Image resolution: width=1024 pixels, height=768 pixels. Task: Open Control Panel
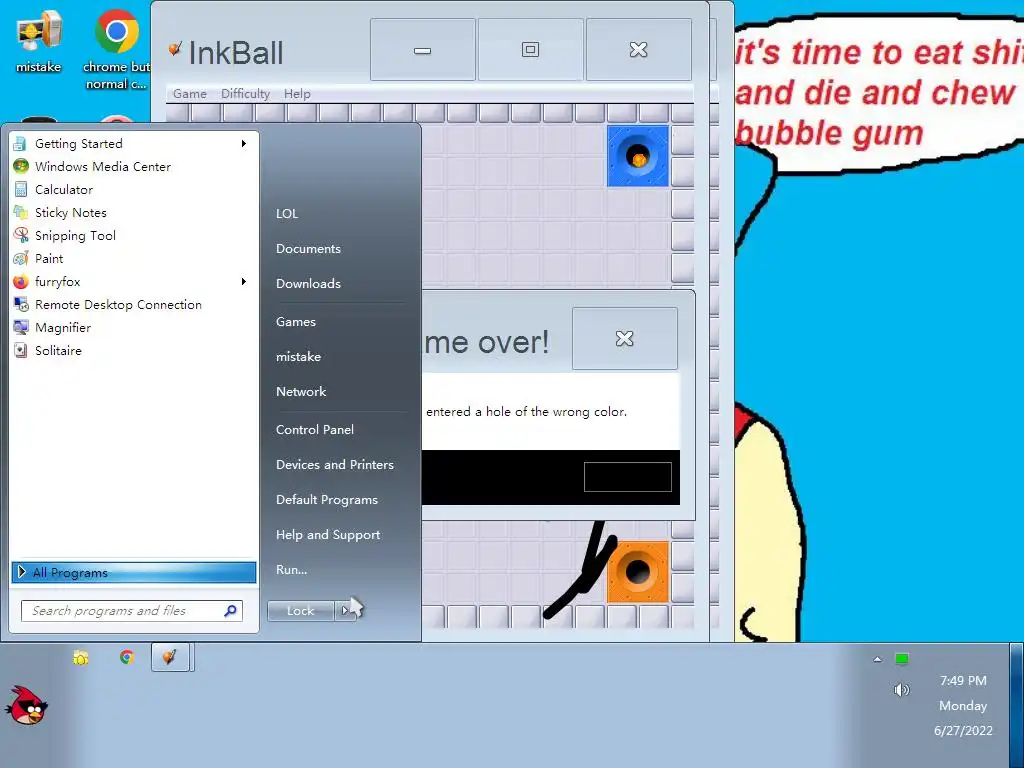pos(315,430)
